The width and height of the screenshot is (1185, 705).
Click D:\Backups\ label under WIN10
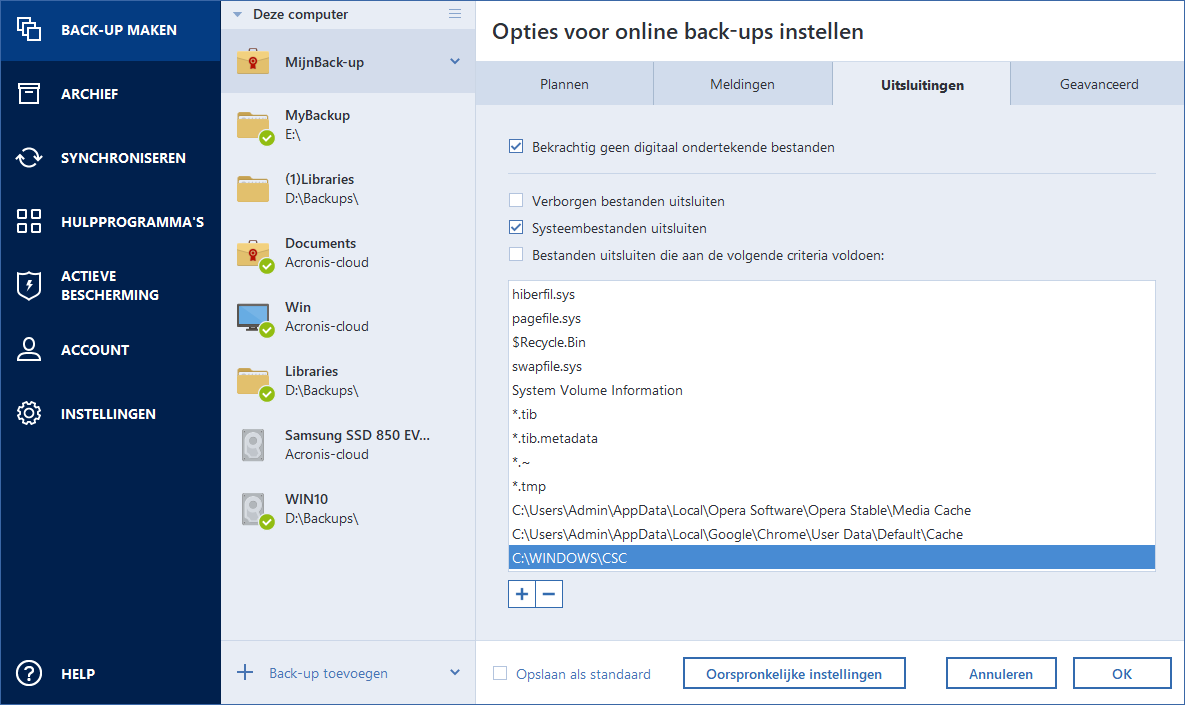coord(321,518)
